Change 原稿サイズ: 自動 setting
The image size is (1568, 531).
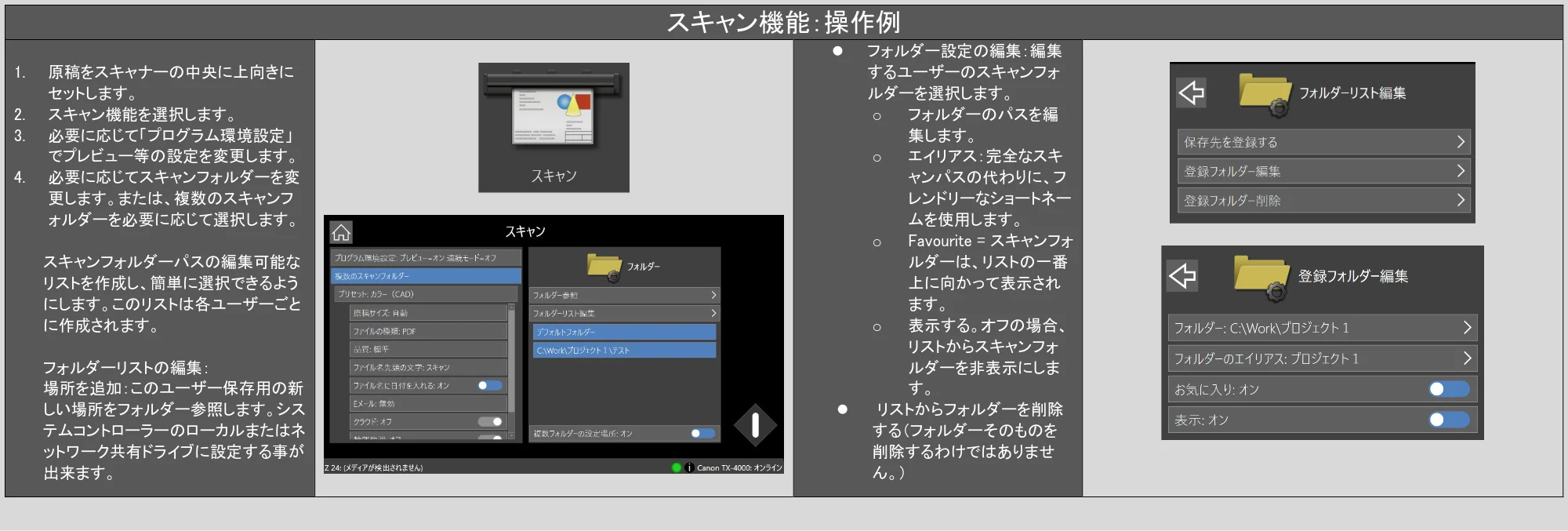coord(428,313)
